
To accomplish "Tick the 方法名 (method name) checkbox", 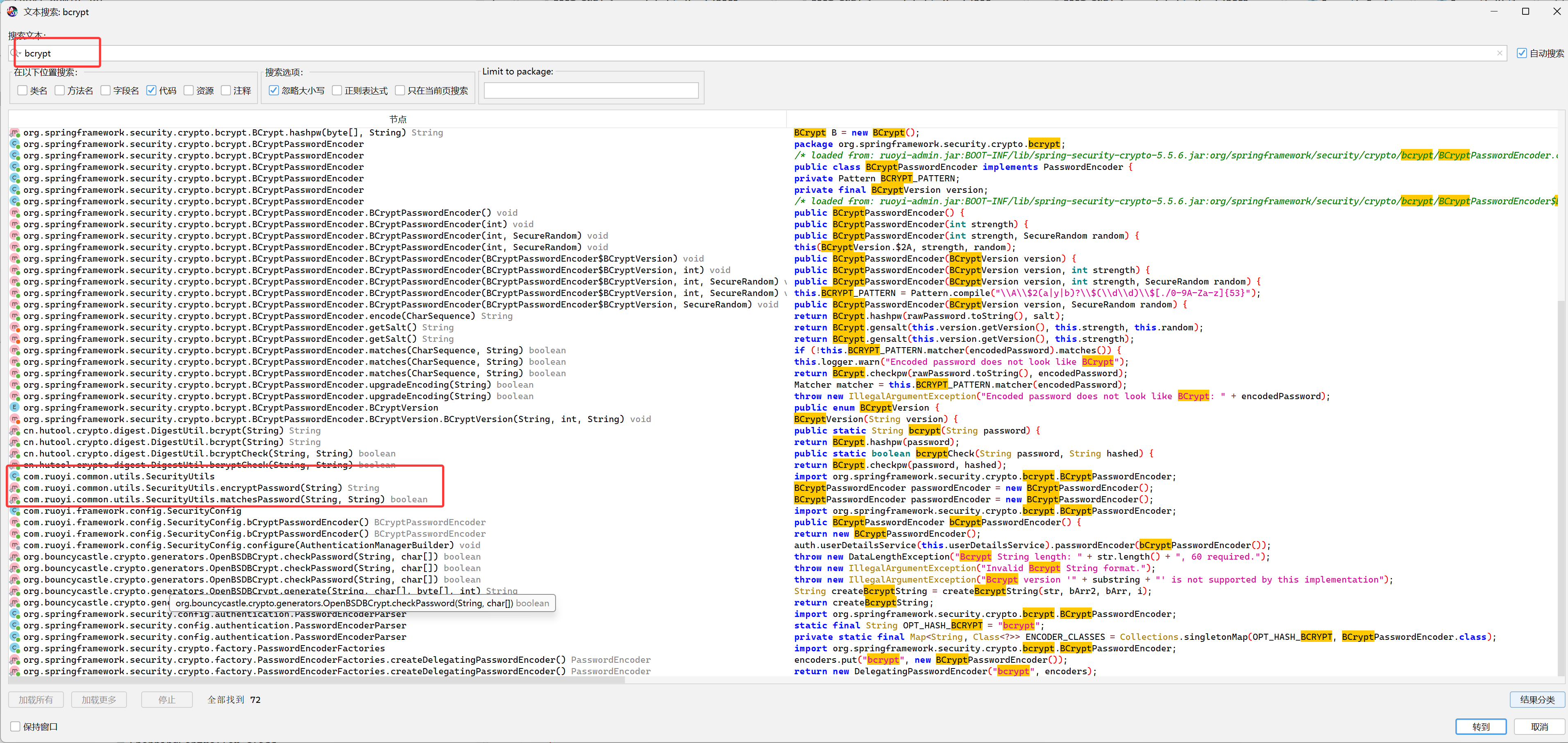I will coord(60,90).
